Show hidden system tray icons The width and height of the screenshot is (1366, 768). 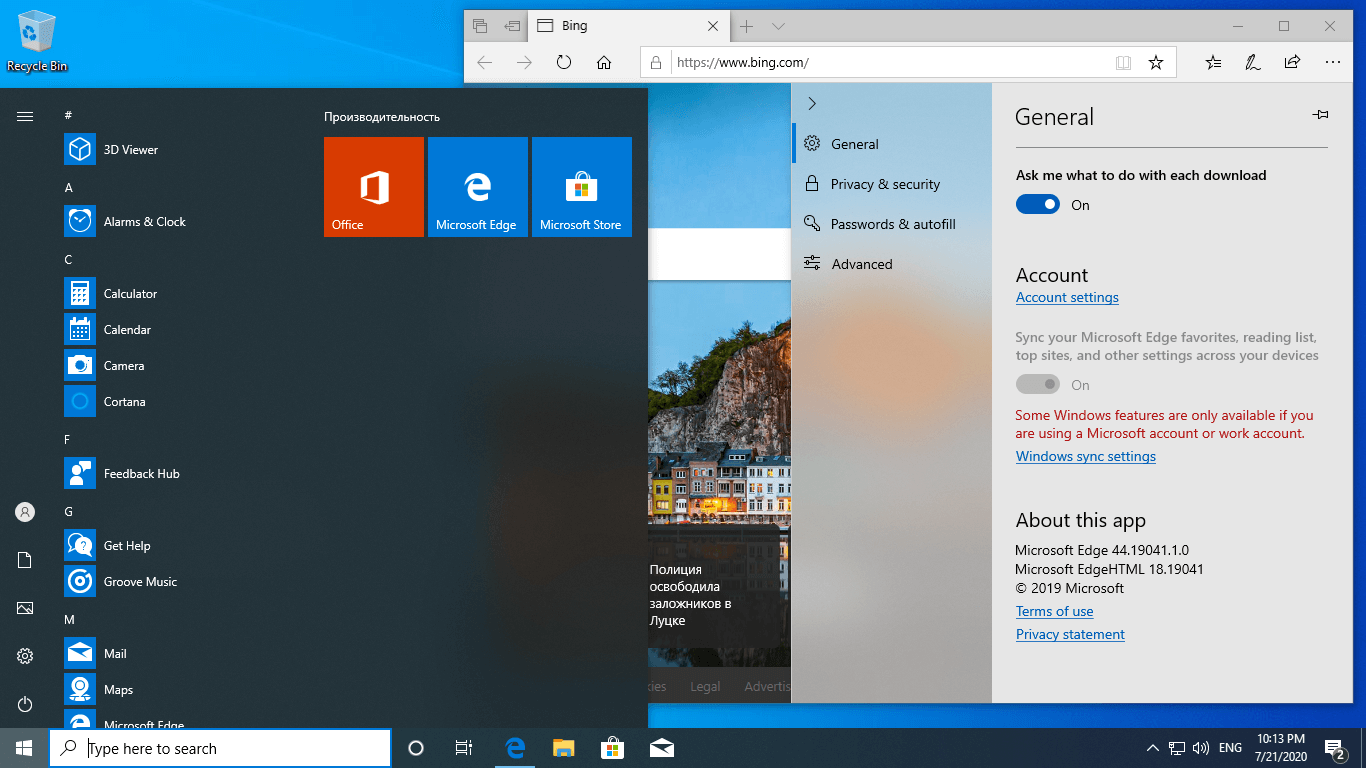pyautogui.click(x=1153, y=748)
